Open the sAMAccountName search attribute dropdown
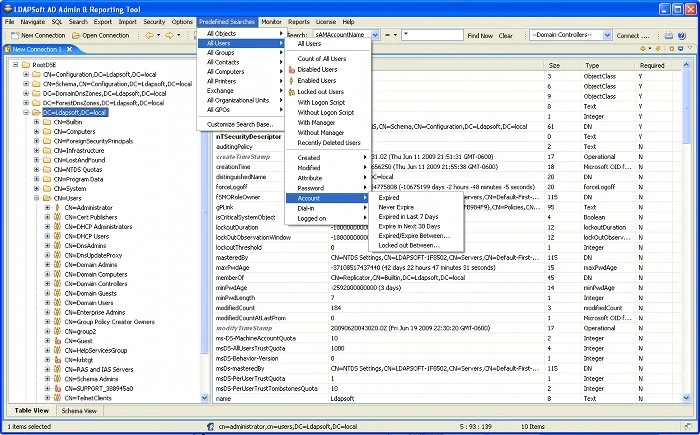 pyautogui.click(x=375, y=35)
